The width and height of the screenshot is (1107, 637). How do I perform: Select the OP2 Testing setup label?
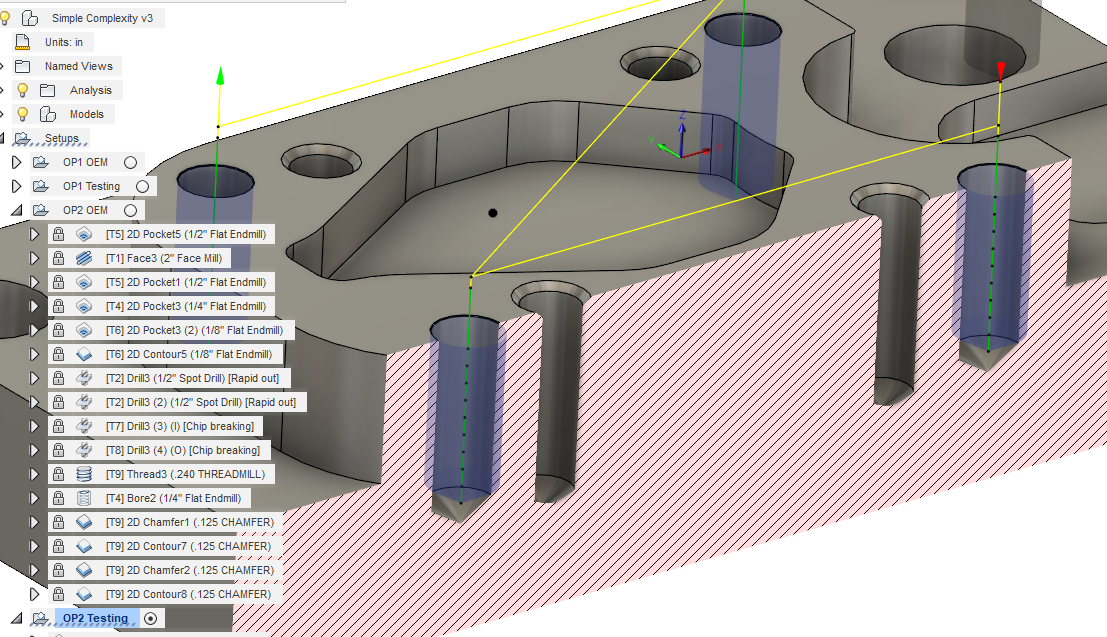(95, 618)
